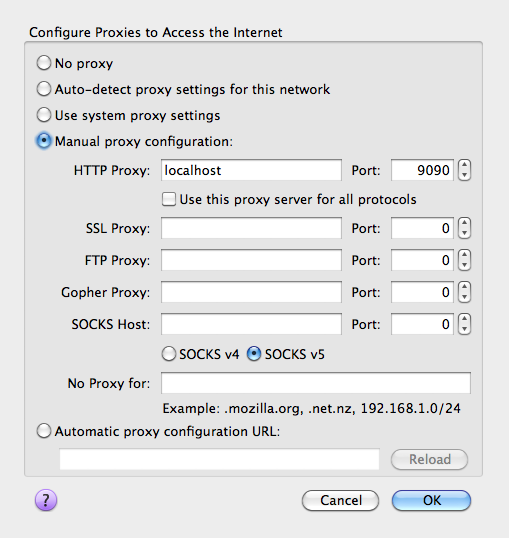Click the HTTP Proxy port stepper arrows
Viewport: 509px width, 538px height.
click(464, 170)
